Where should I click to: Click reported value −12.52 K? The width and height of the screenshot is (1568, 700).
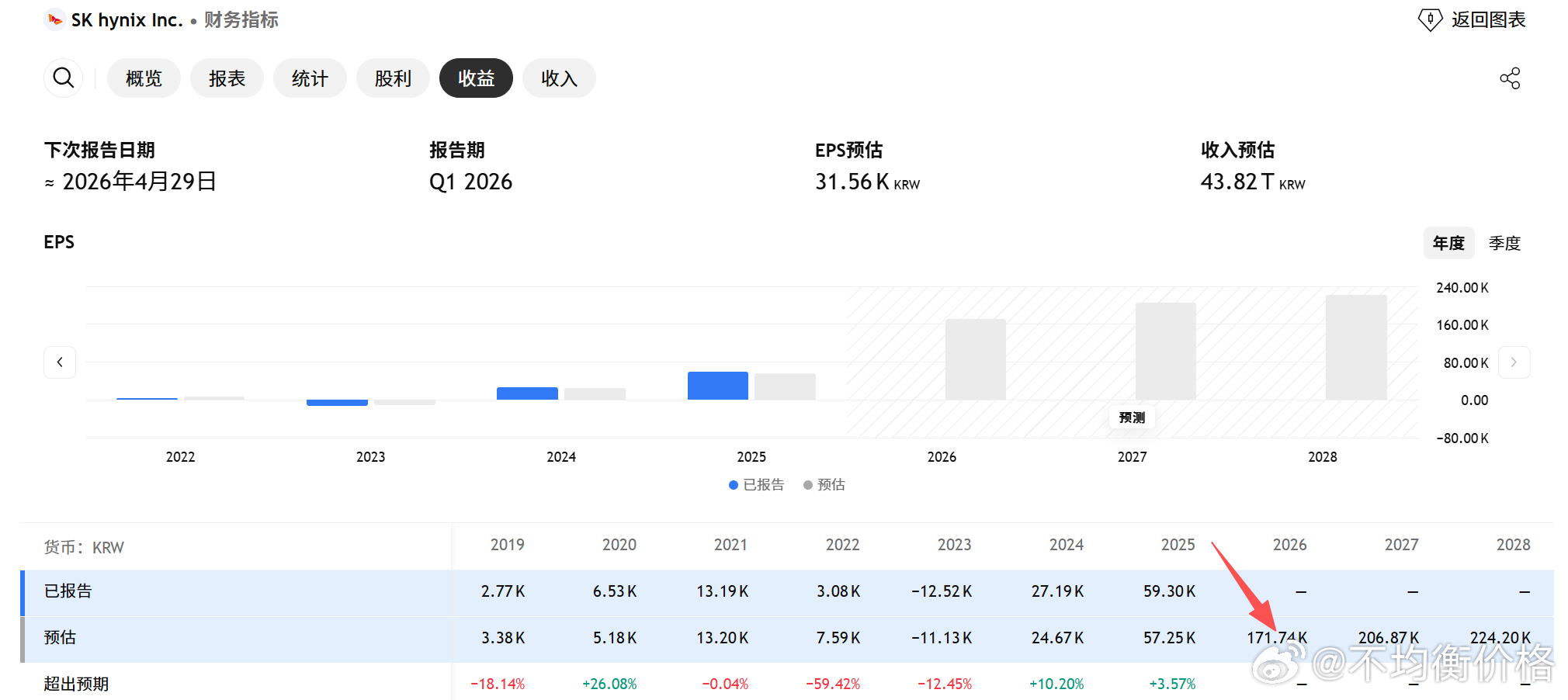[x=942, y=591]
